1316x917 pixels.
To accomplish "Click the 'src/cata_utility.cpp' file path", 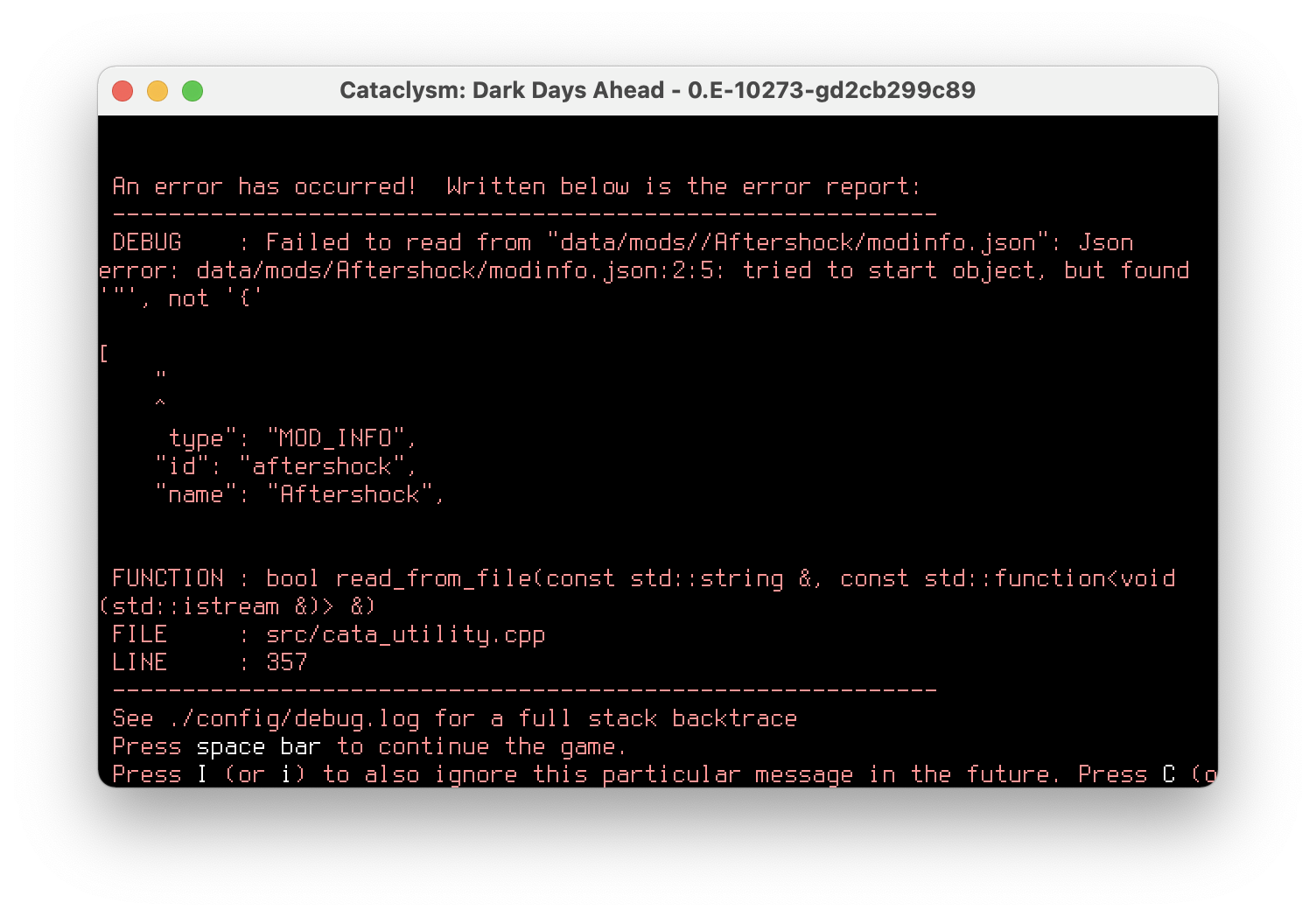I will (x=405, y=634).
